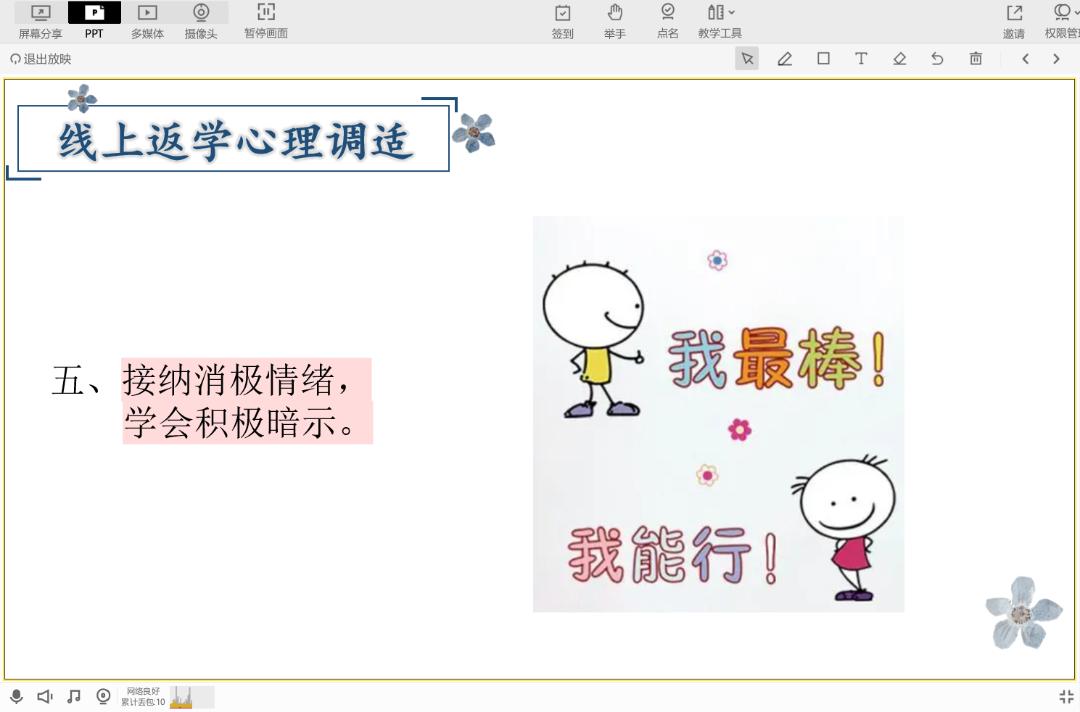Mute the microphone

[16, 696]
